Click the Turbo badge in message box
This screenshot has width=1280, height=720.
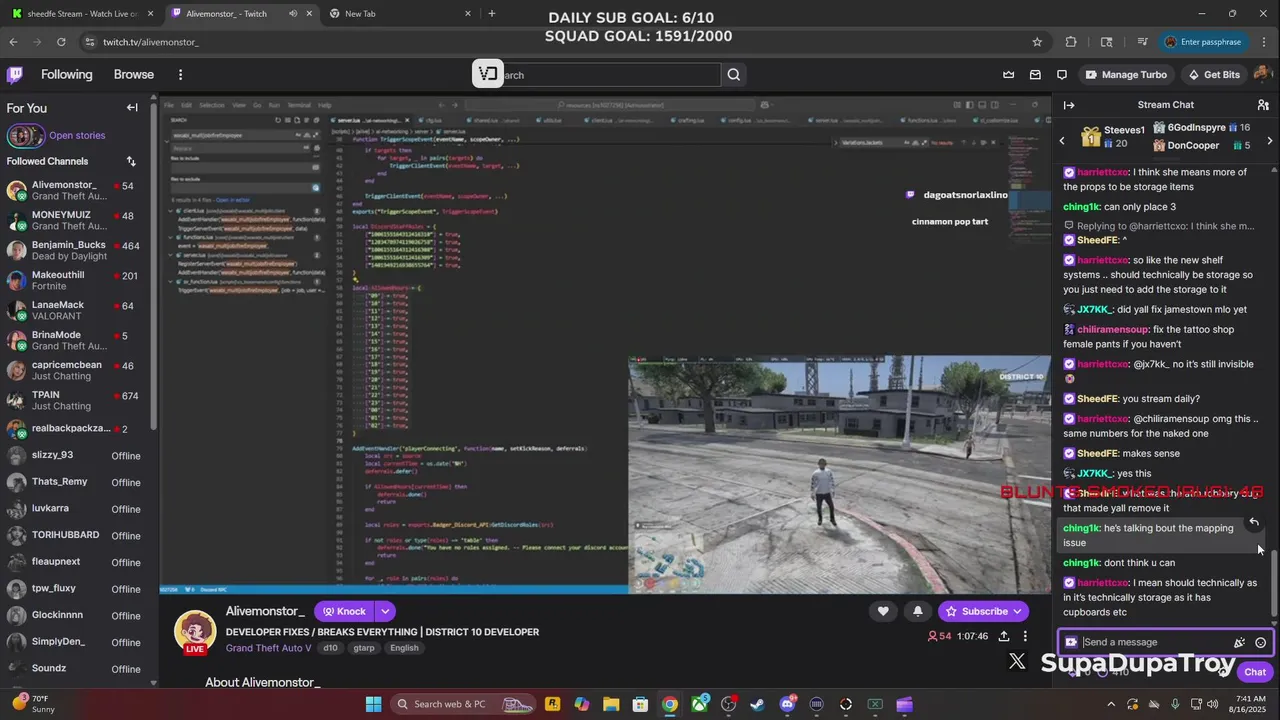pyautogui.click(x=1071, y=643)
